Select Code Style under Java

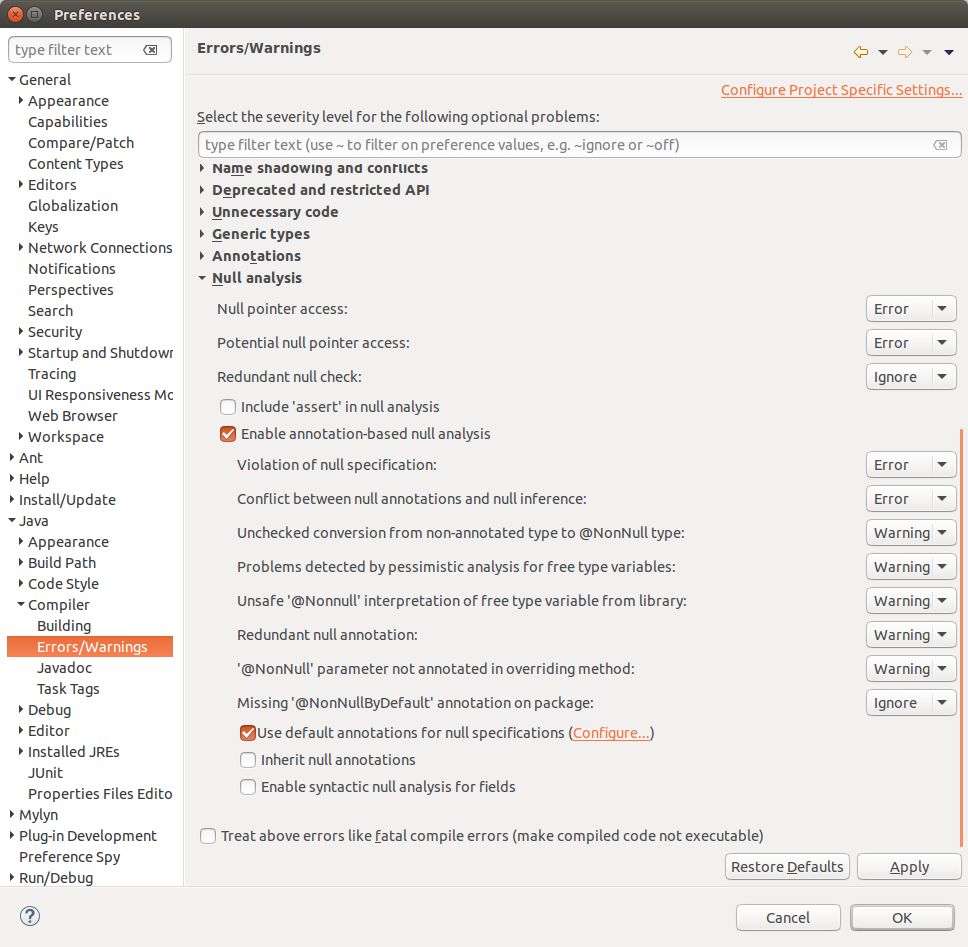click(63, 584)
